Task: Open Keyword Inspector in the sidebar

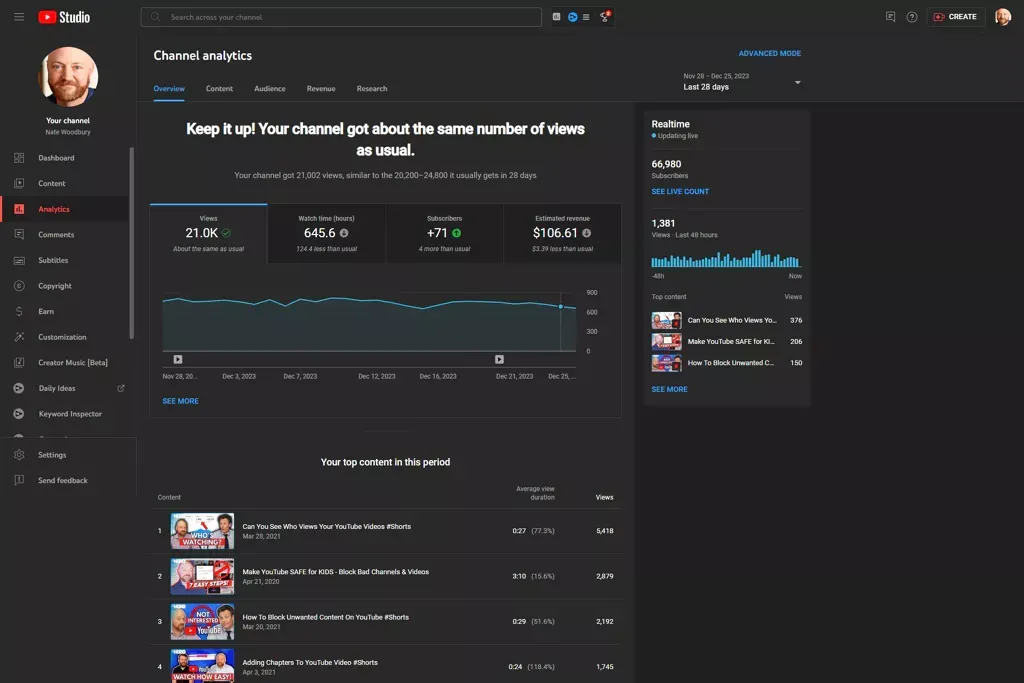Action: 65,414
